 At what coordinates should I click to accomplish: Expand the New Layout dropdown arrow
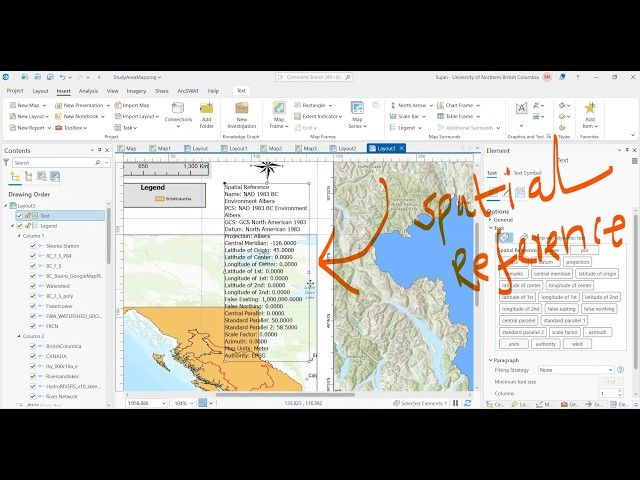click(x=47, y=117)
